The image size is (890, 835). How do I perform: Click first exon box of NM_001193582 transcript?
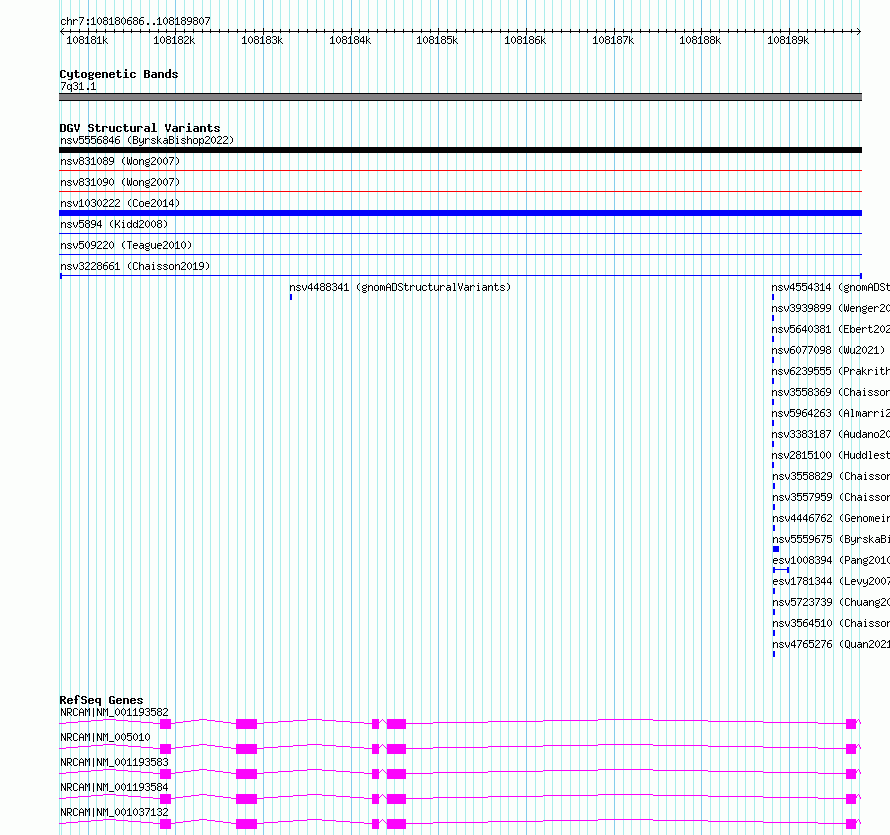166,724
